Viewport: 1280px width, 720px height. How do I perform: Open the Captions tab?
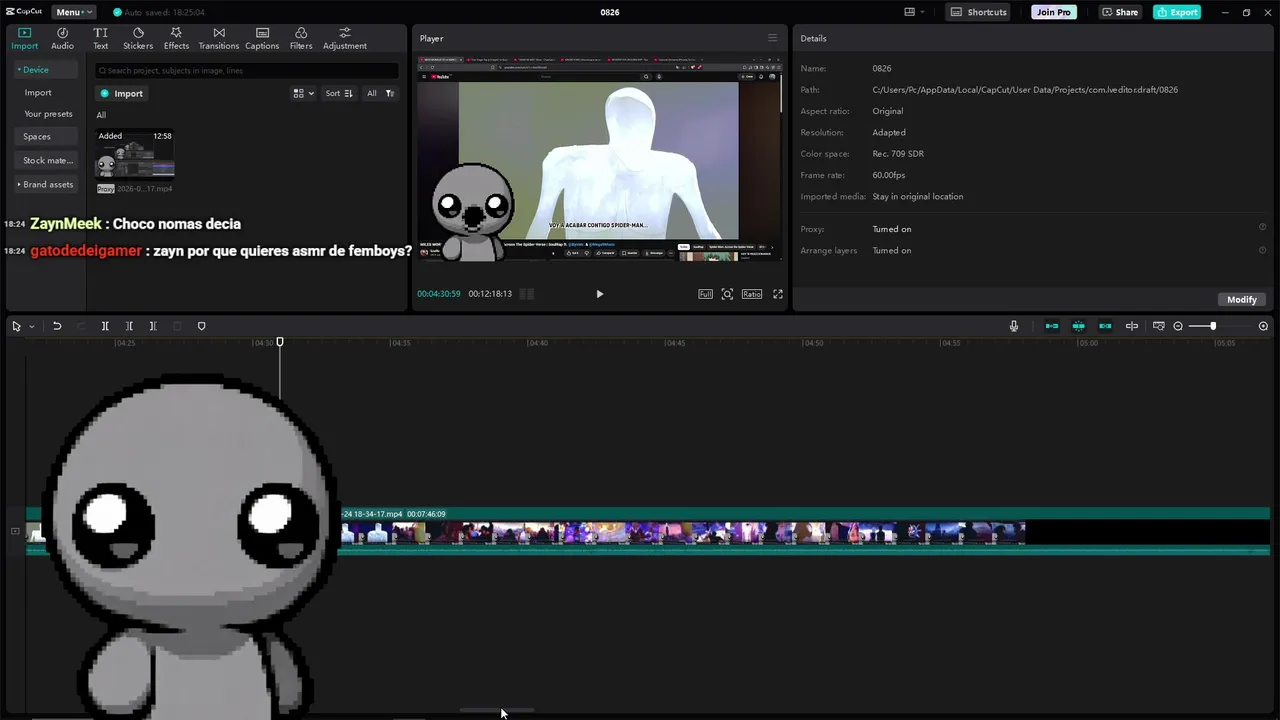262,39
